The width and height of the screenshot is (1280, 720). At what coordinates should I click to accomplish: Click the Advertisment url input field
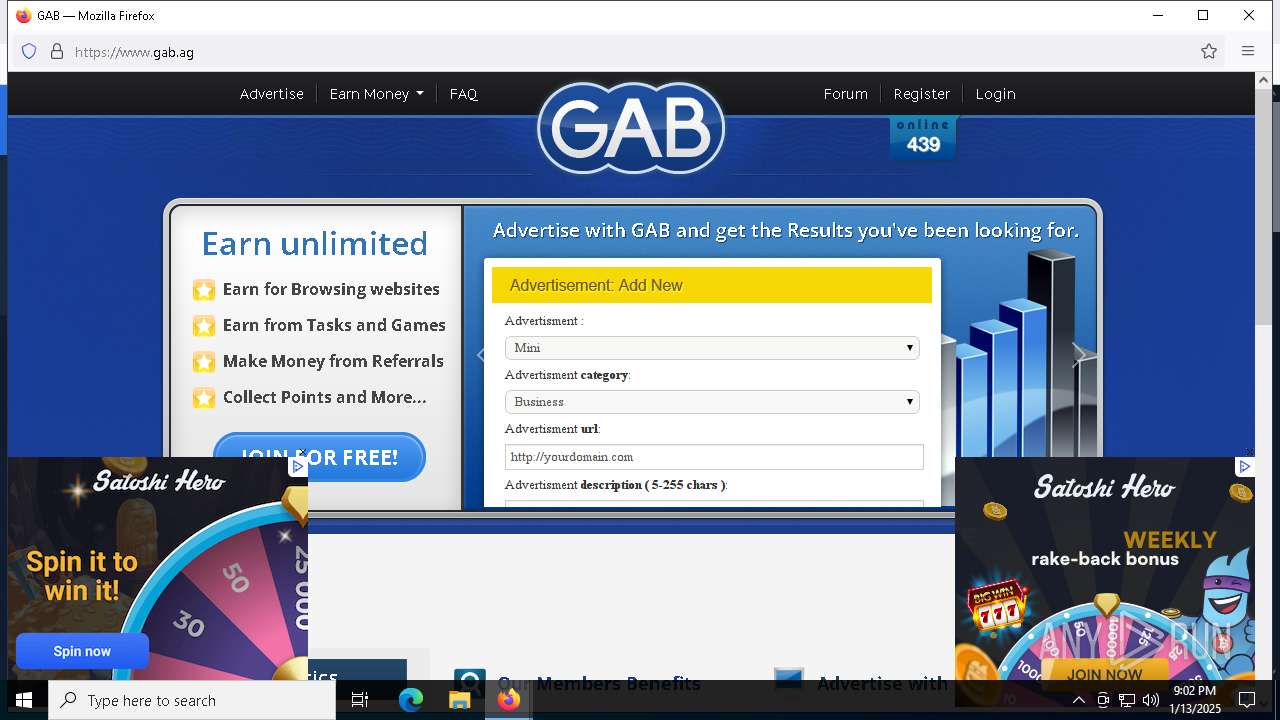[714, 457]
